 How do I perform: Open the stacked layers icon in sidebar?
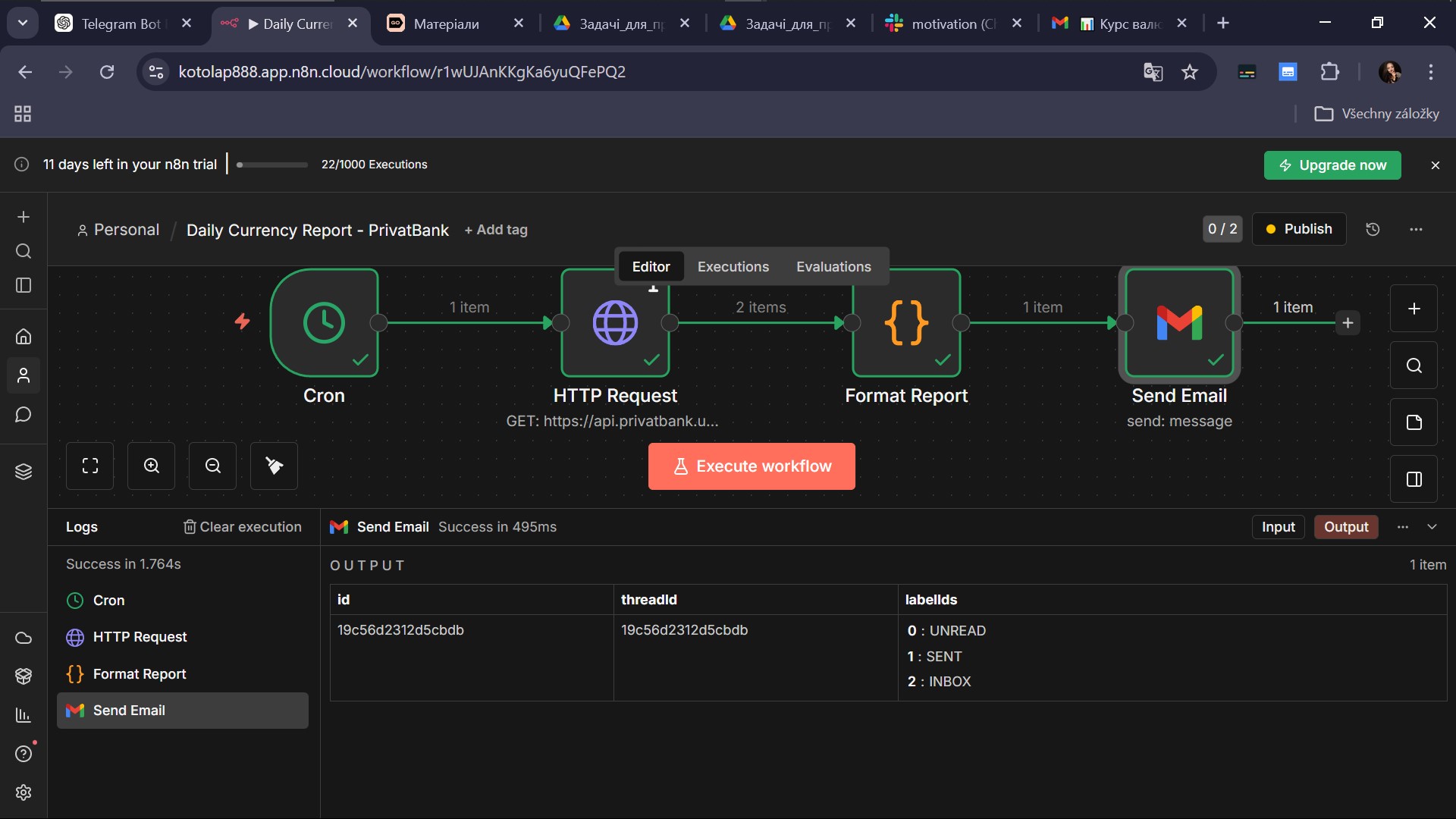coord(24,472)
